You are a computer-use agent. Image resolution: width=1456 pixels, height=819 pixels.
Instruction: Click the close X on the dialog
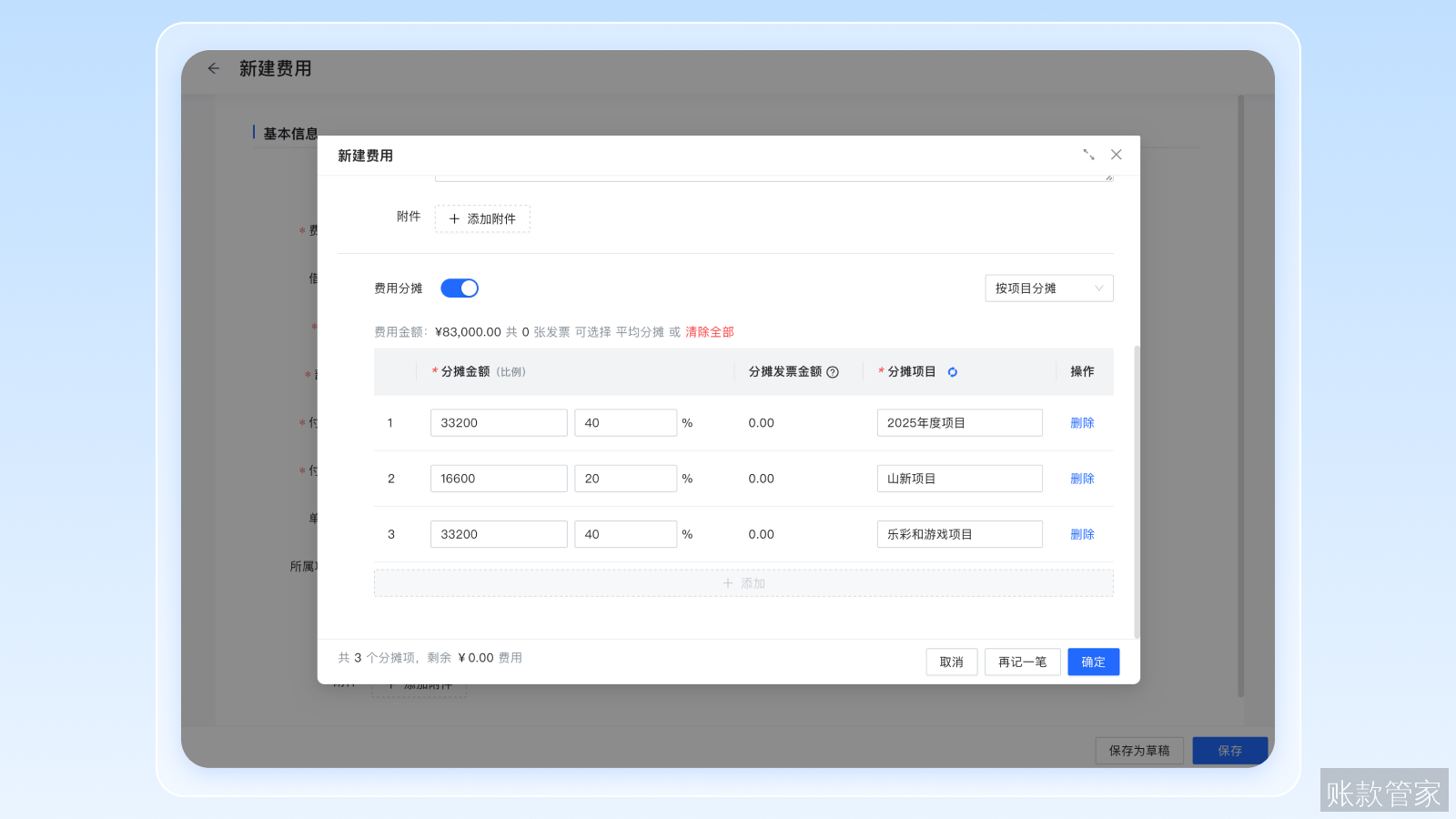1117,155
